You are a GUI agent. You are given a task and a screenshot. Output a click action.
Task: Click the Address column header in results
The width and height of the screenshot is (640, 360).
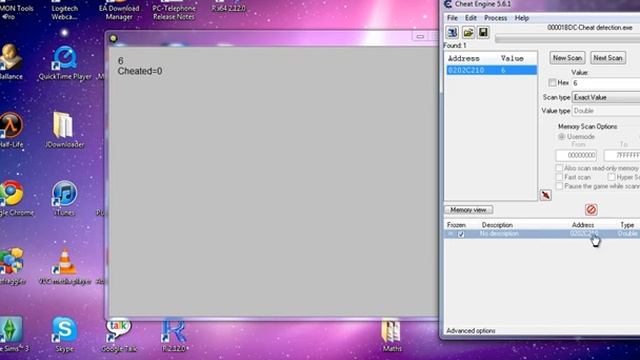pos(464,58)
